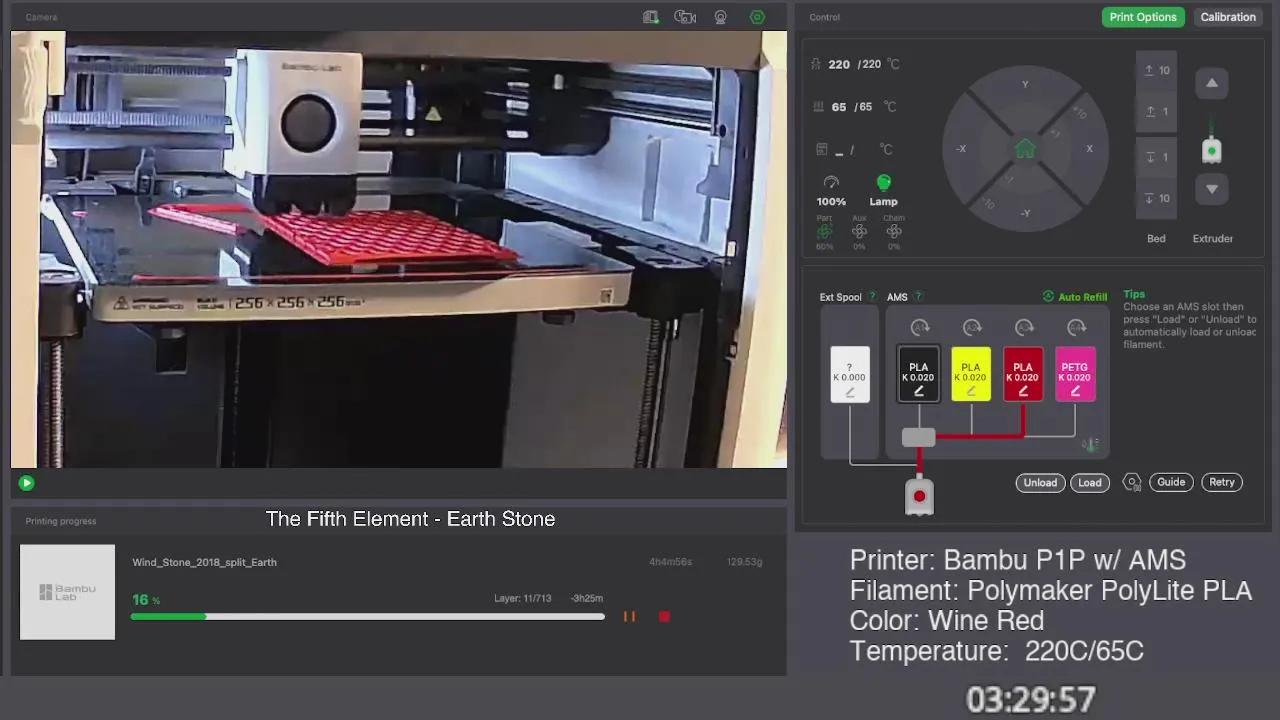Jog the toolhead in -X direction
Screen dimensions: 1280x720
tap(961, 149)
